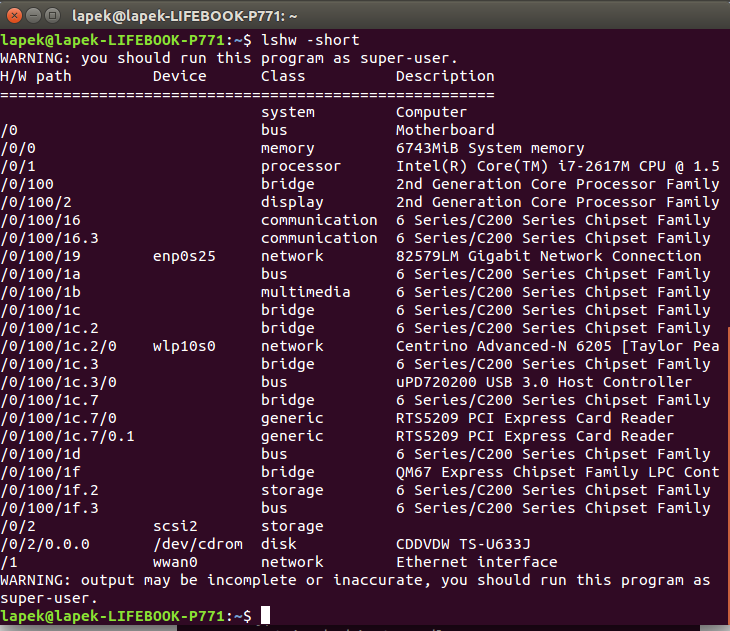This screenshot has height=631, width=730.
Task: Click the orange scrollbar at the terminal's right edge
Action: pos(728,475)
